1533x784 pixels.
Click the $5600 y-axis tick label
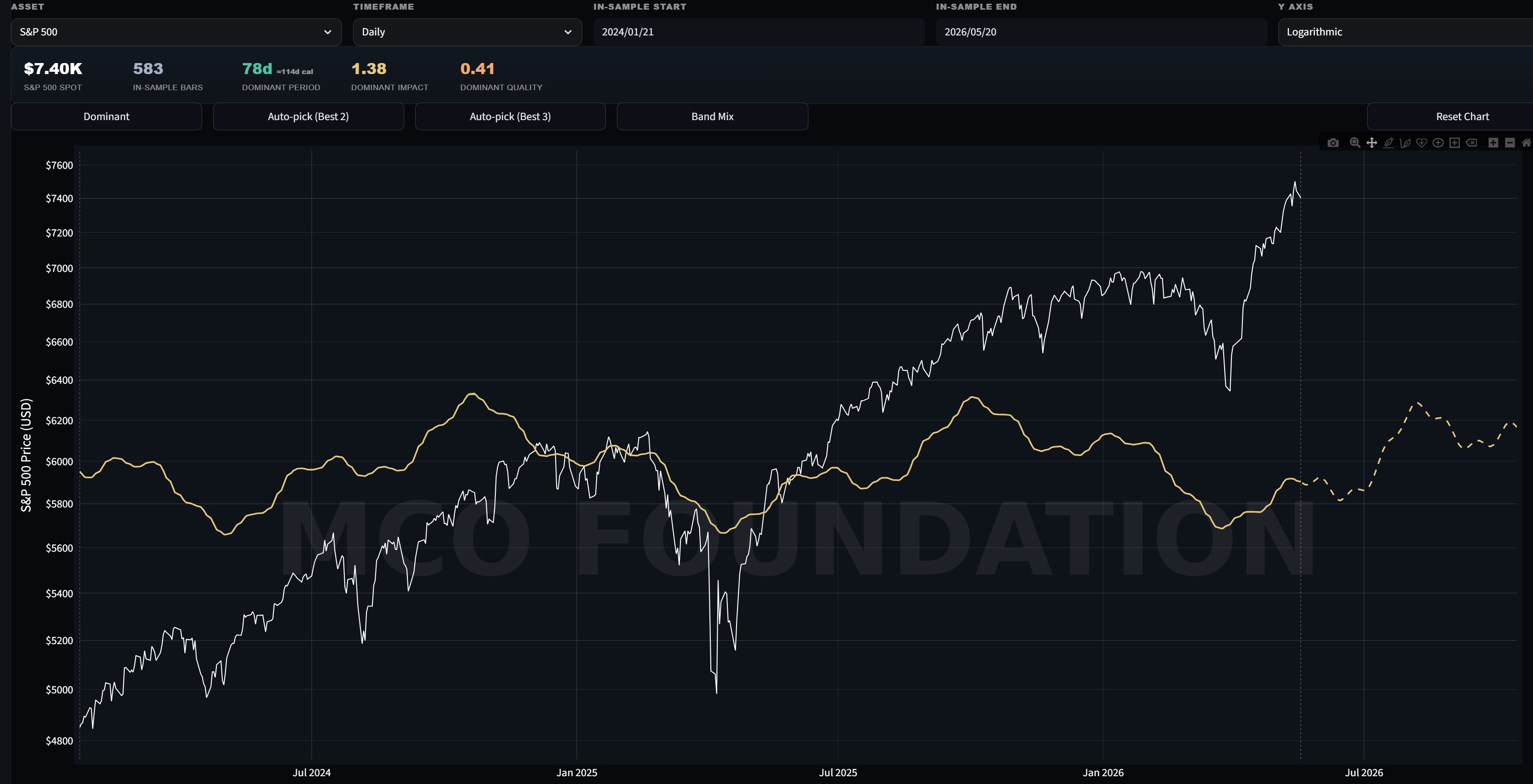(x=59, y=548)
